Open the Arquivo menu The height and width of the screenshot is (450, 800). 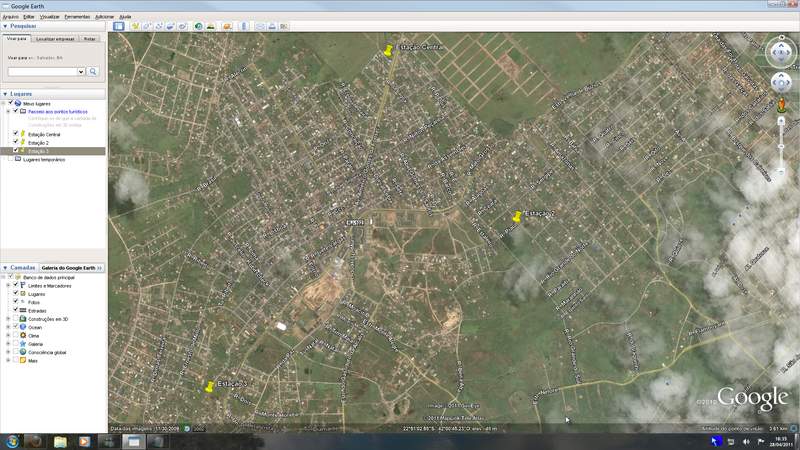click(11, 17)
